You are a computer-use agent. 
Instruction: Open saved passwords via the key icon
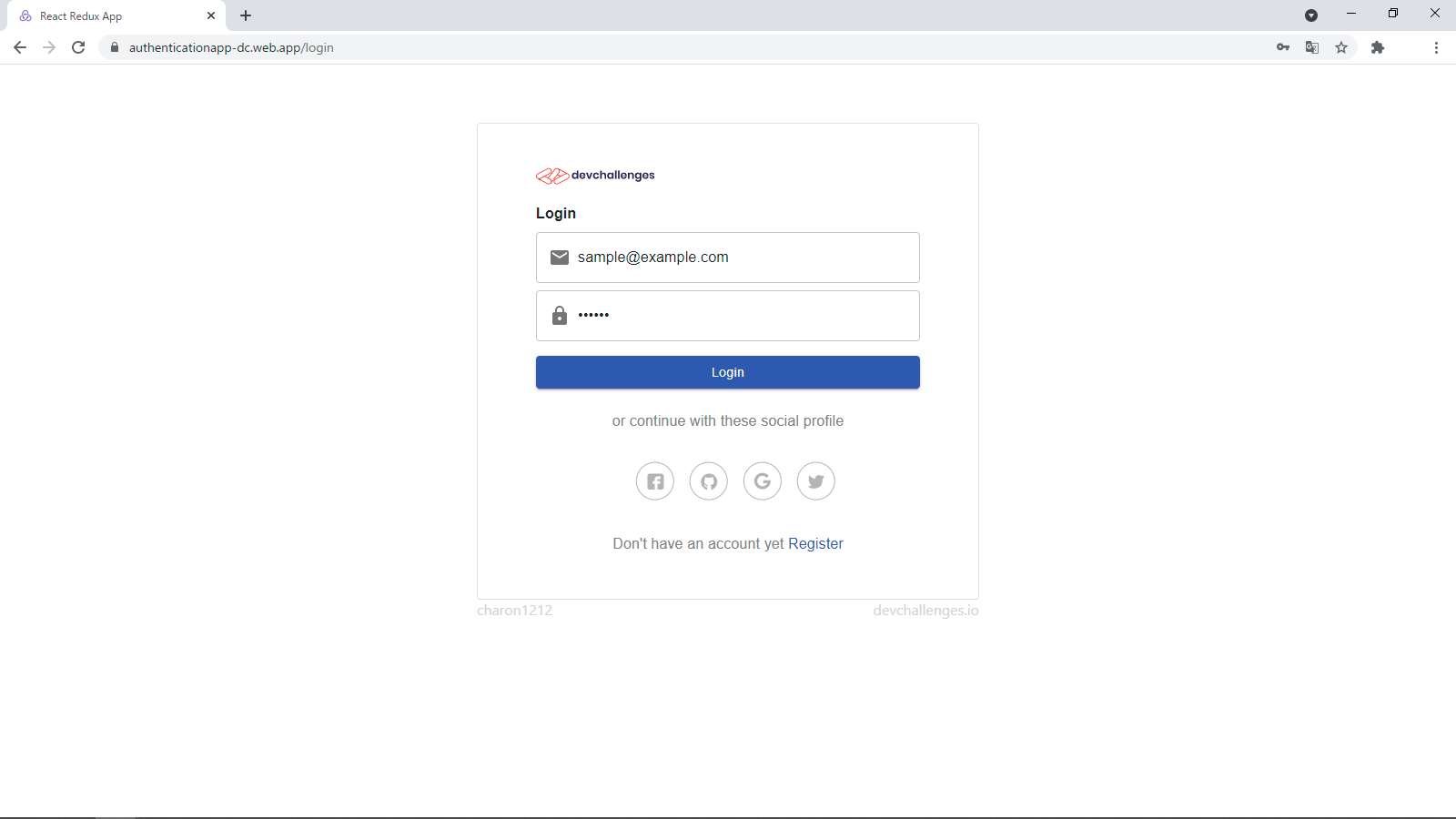(1282, 46)
